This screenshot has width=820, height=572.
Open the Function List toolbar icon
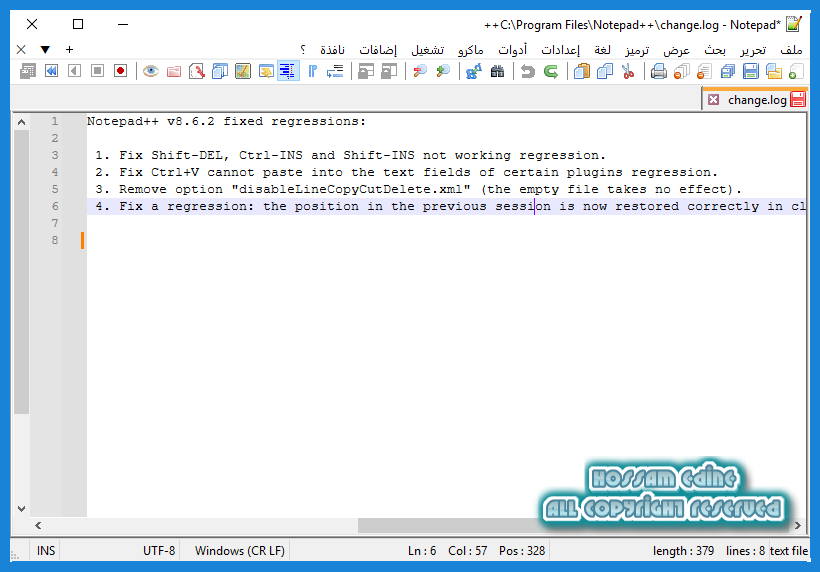point(197,71)
